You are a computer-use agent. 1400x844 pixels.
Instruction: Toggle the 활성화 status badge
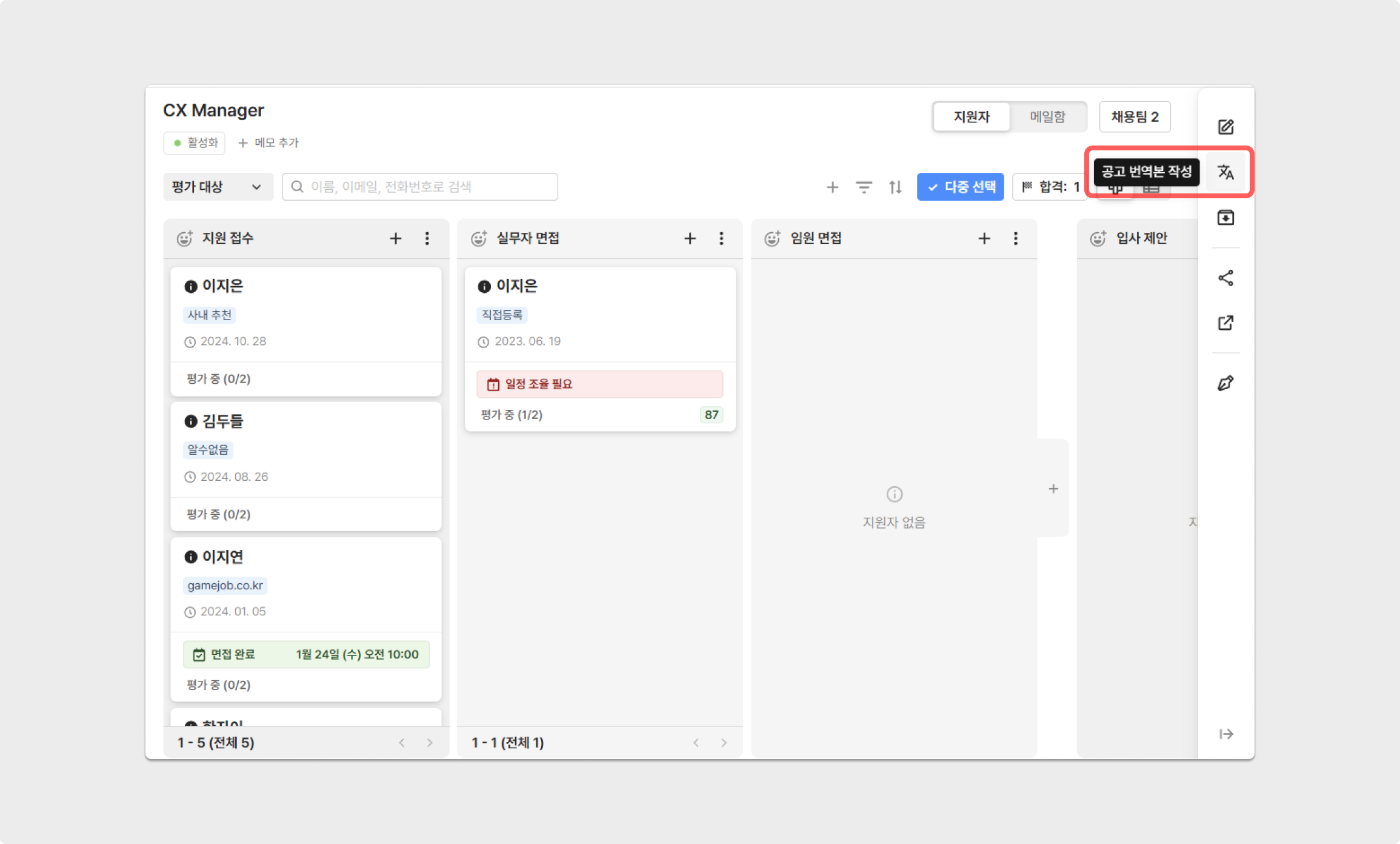click(195, 143)
